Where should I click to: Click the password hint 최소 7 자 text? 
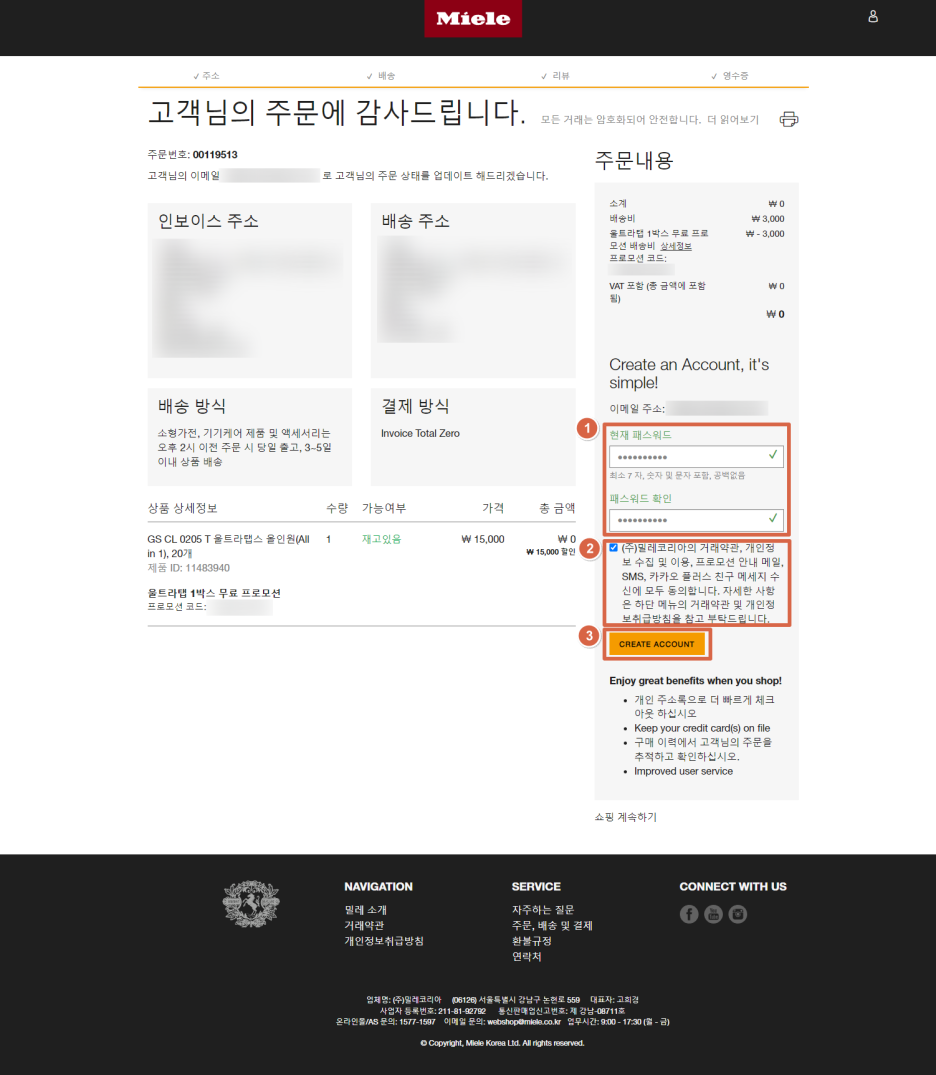click(677, 475)
